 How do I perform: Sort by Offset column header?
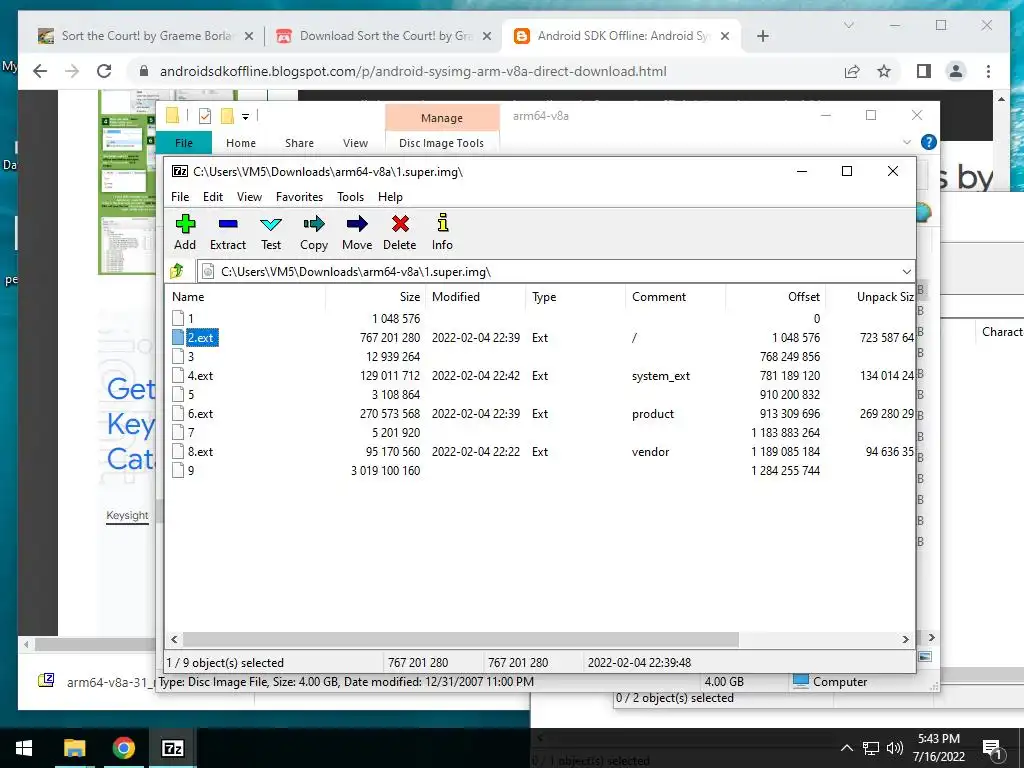click(x=776, y=296)
